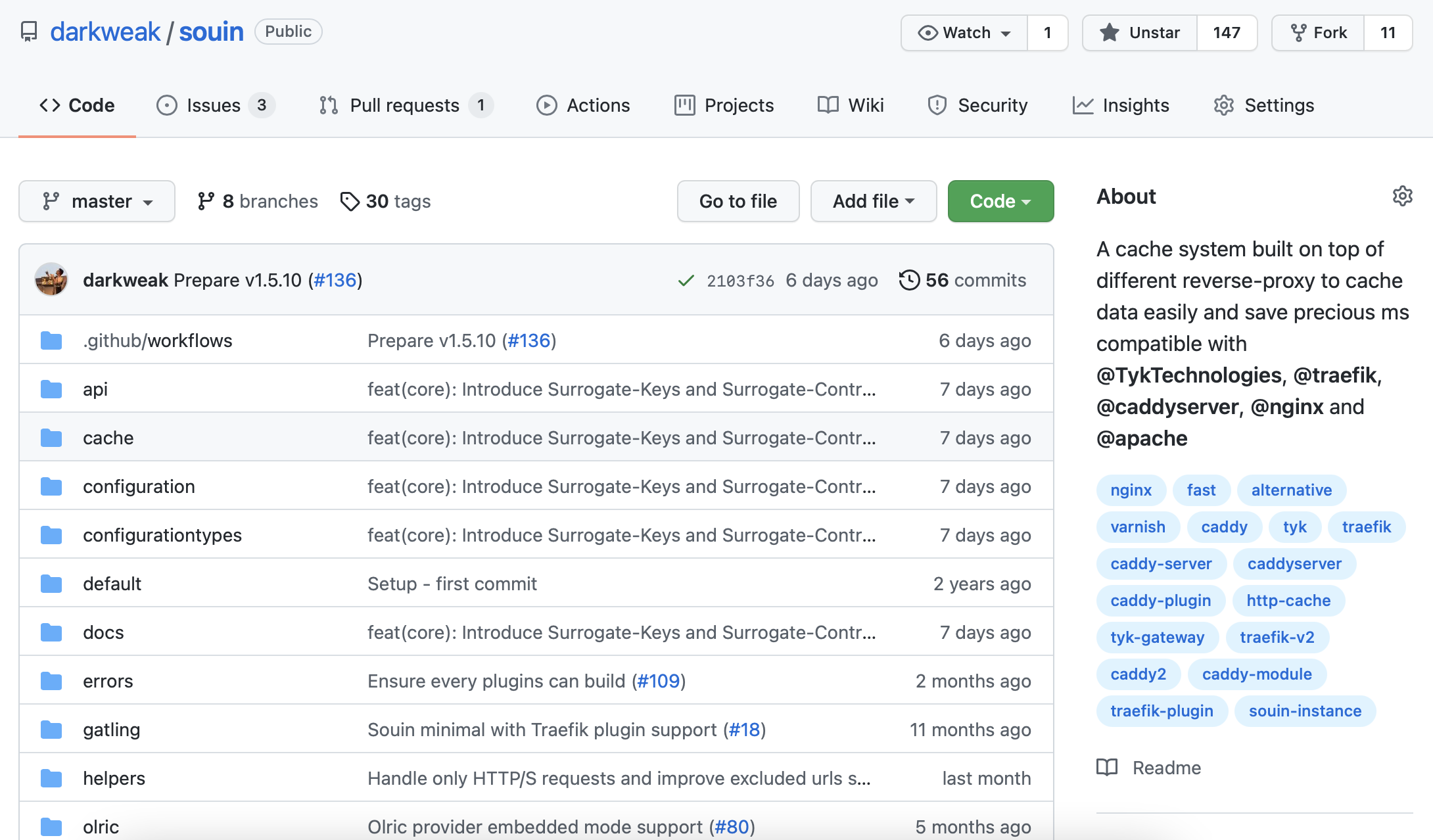This screenshot has height=840, width=1433.
Task: Fork the repository
Action: pos(1318,33)
